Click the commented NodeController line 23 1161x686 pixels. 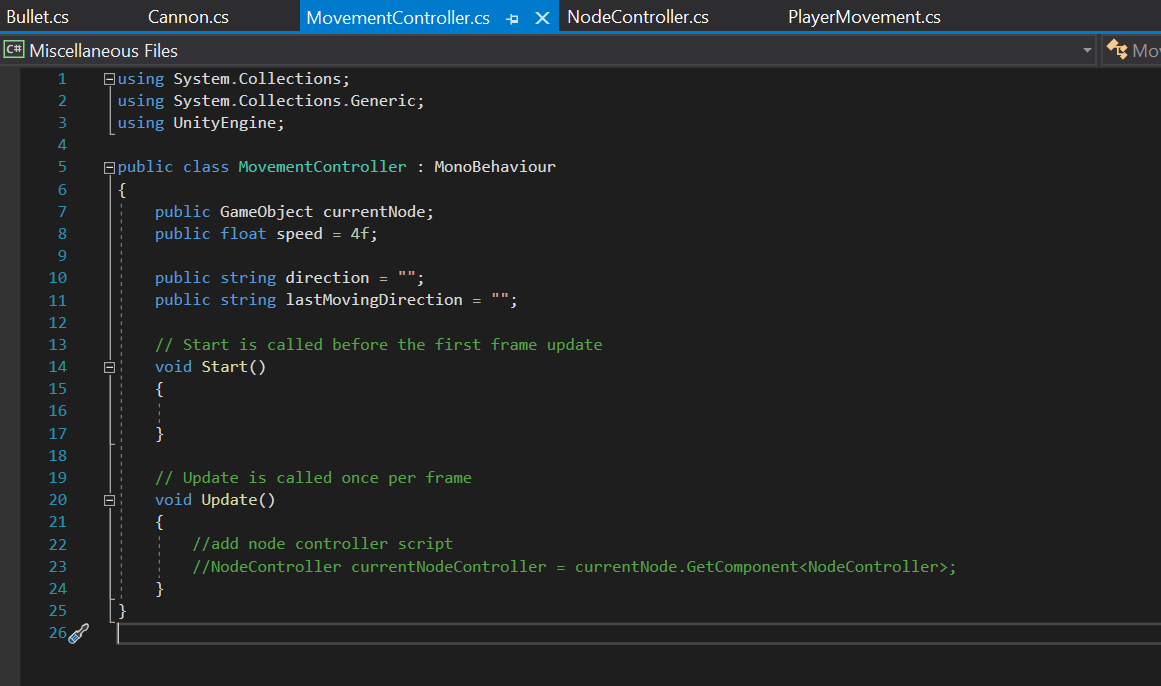pos(575,567)
